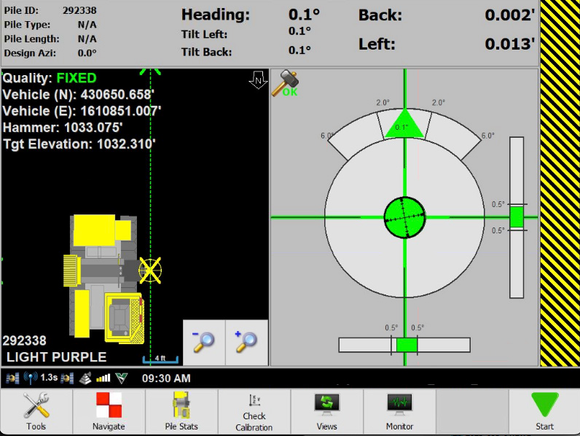Click the leftmost satellite icon in status bar
Image resolution: width=580 pixels, height=436 pixels.
coord(12,378)
